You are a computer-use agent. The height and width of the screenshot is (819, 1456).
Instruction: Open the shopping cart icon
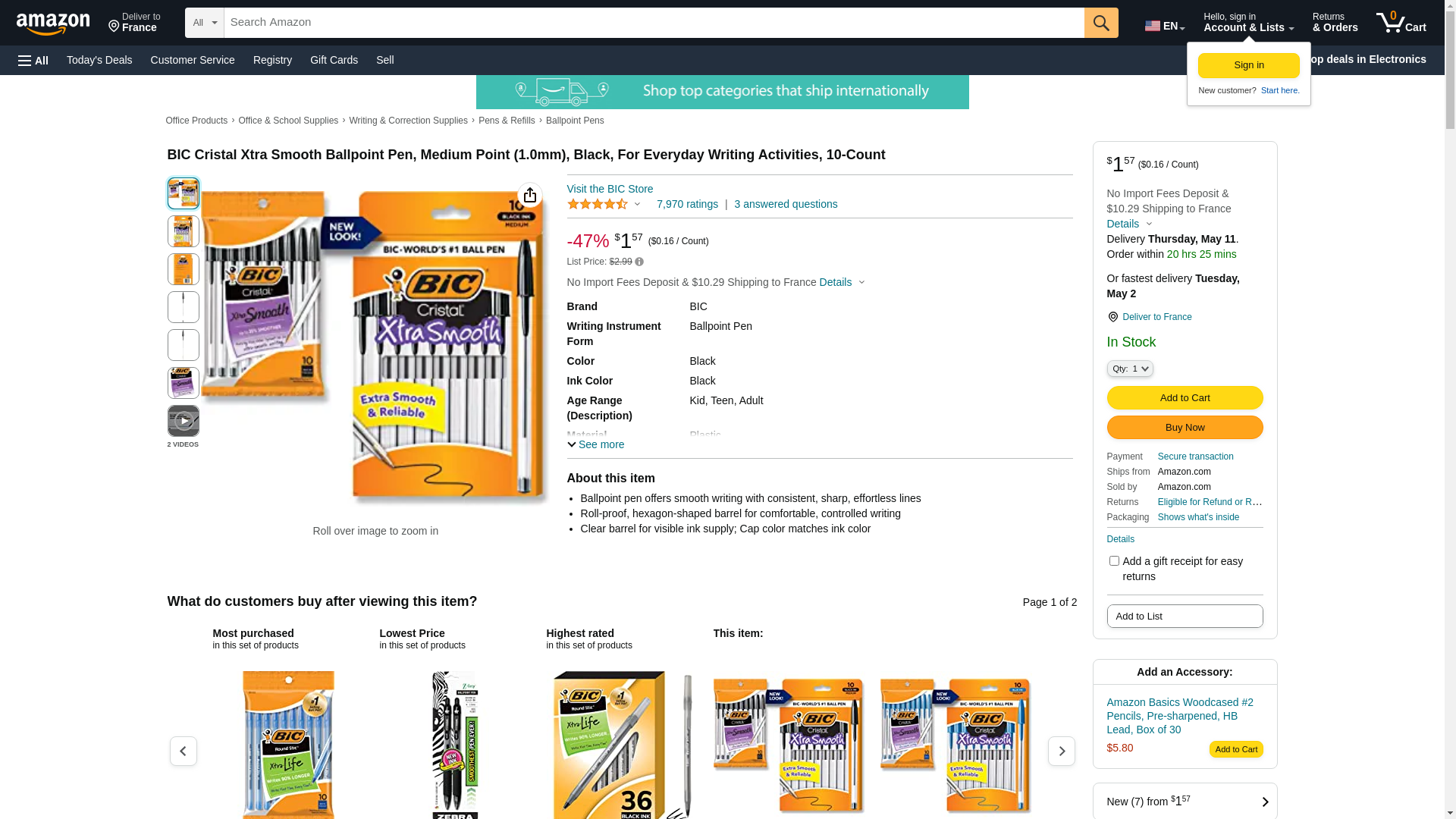pos(1401,23)
